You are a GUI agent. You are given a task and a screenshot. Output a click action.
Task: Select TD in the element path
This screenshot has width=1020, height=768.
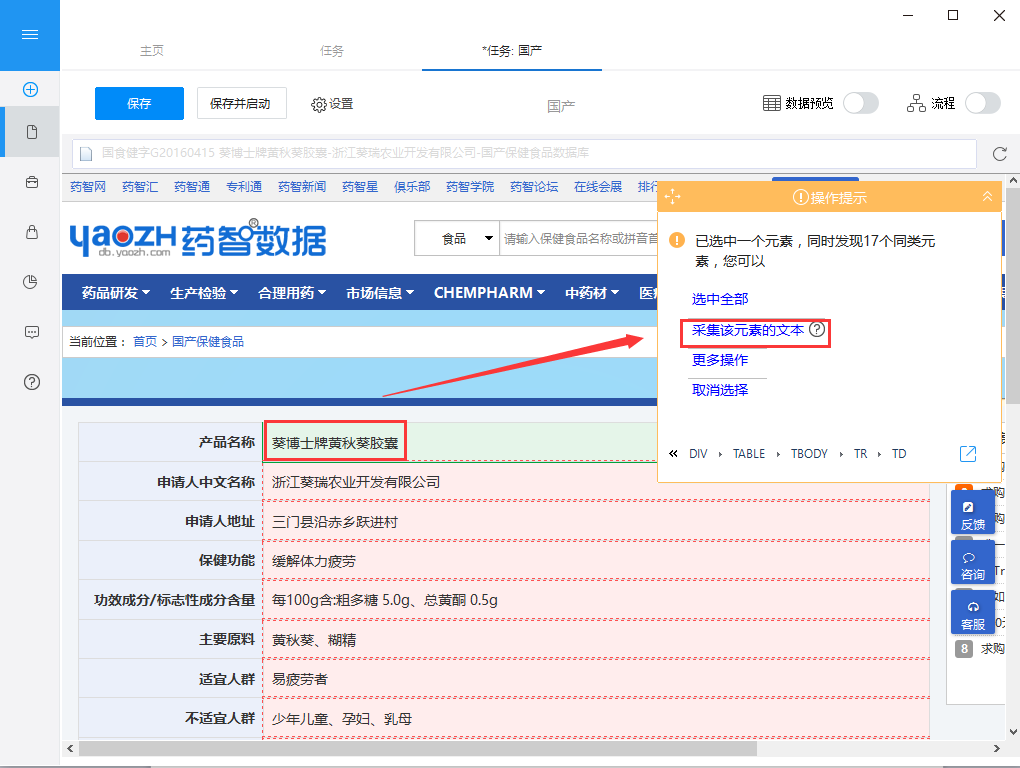[x=899, y=454]
